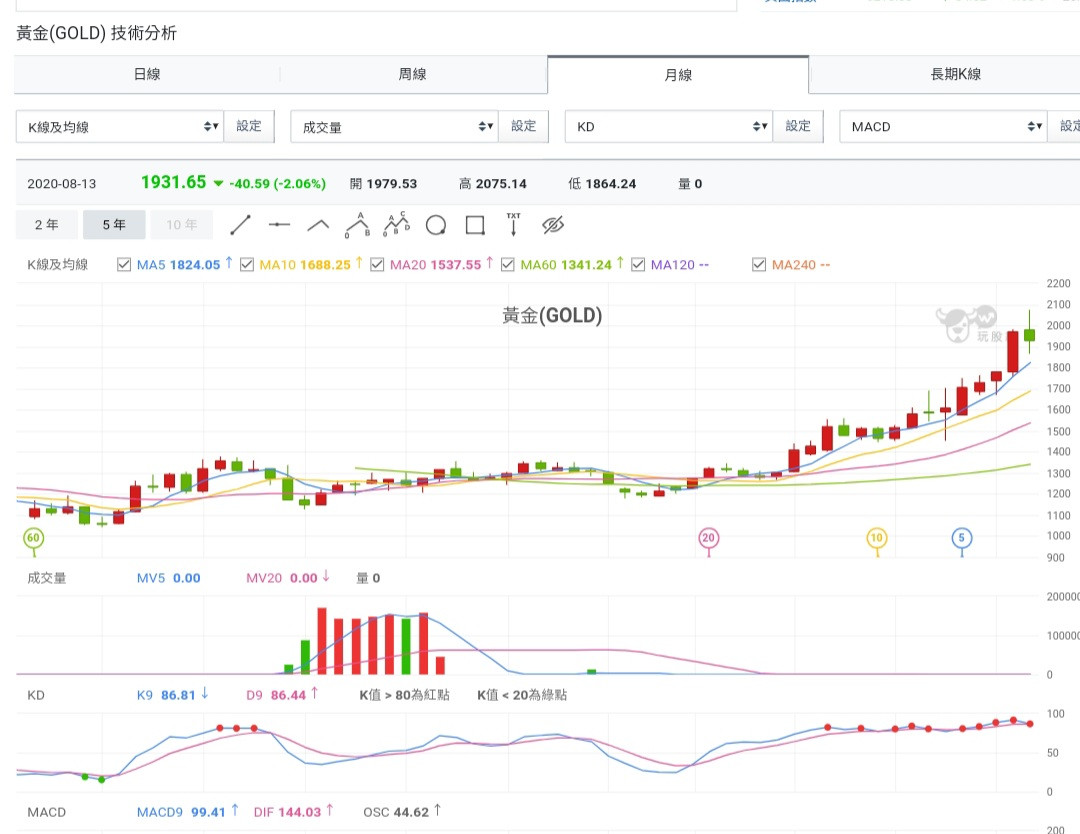The height and width of the screenshot is (834, 1080).
Task: Pick the angle line drawing tool
Action: pyautogui.click(x=318, y=225)
